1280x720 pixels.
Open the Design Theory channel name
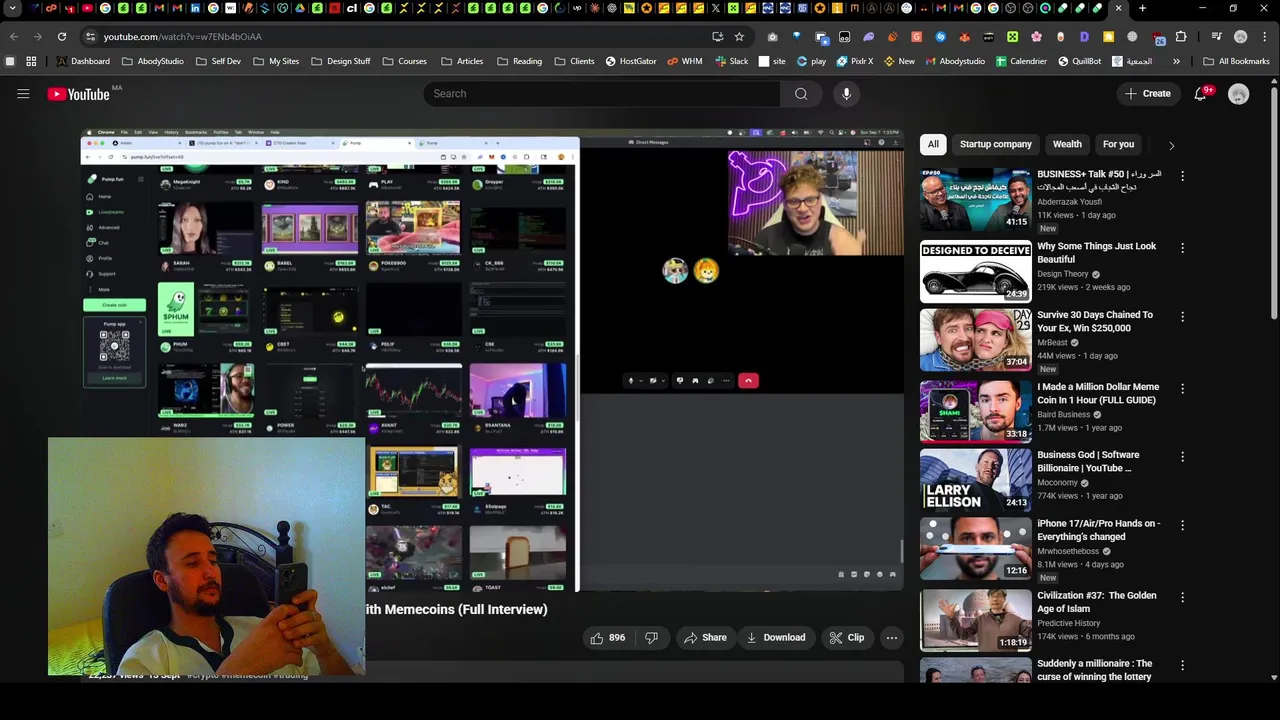click(1063, 274)
